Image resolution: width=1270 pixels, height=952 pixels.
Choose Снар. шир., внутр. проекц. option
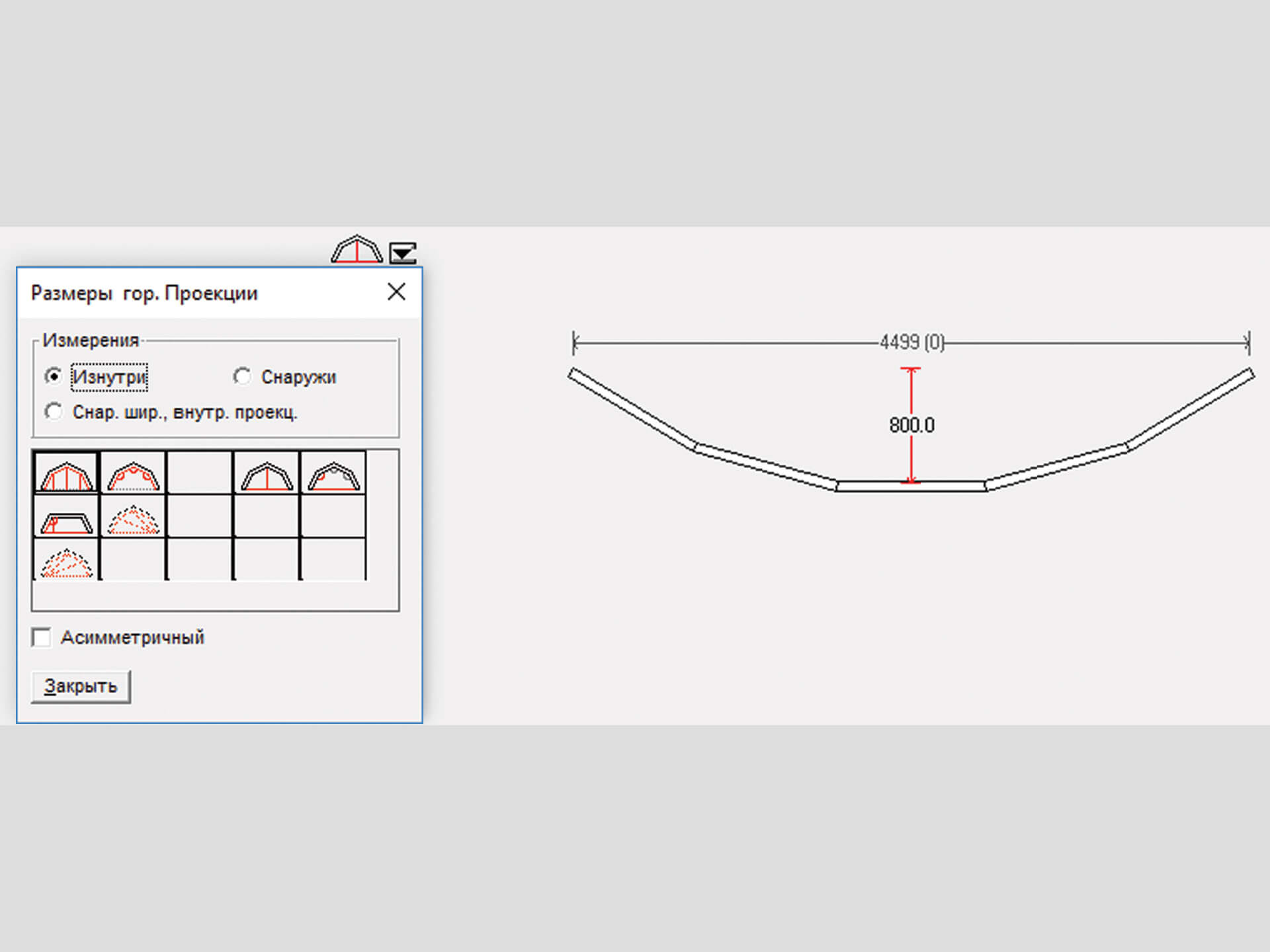[54, 411]
